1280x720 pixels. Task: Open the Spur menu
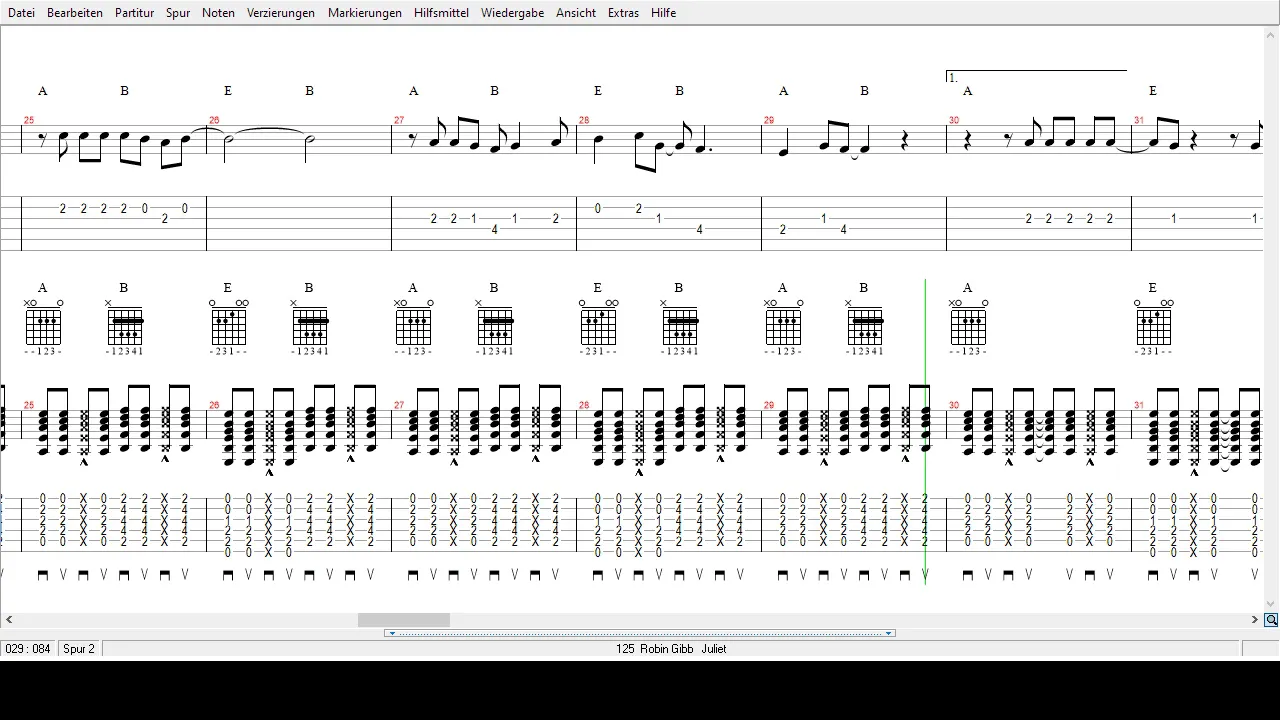178,13
